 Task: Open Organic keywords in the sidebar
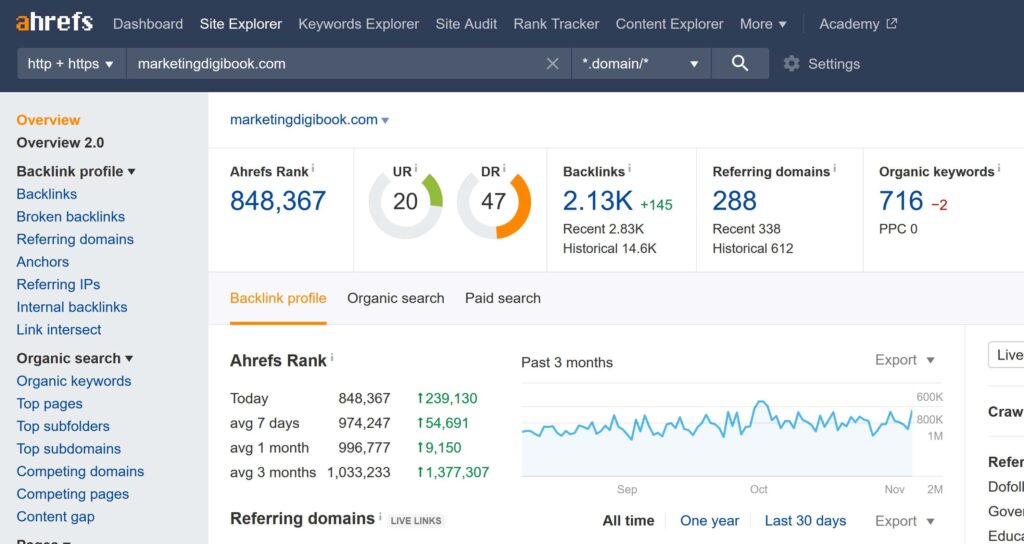[74, 381]
